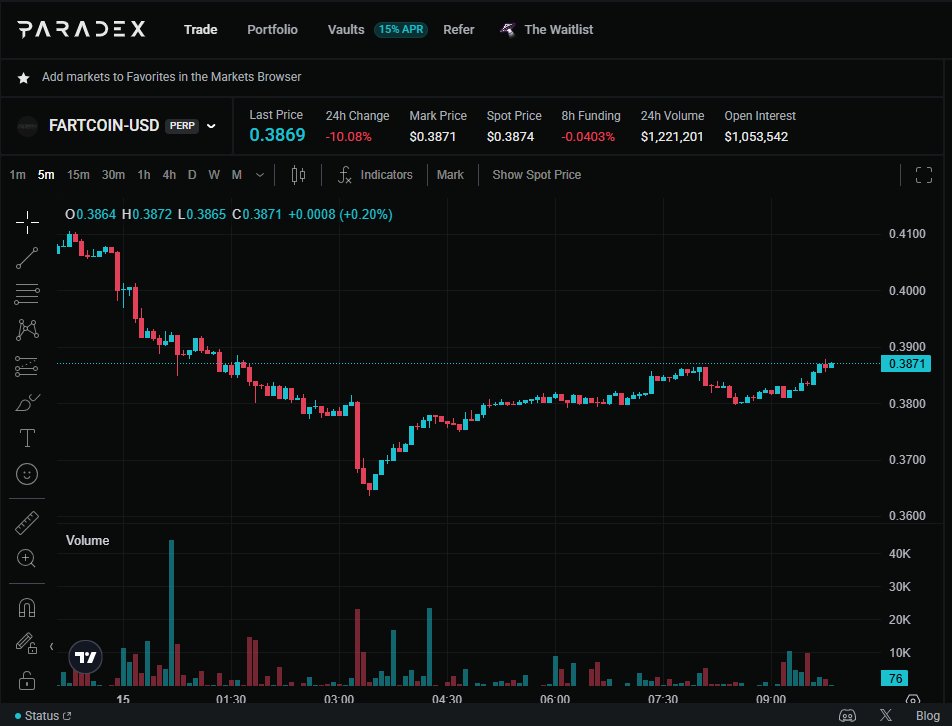Click the 24h Volume value $1,221,201

point(672,137)
